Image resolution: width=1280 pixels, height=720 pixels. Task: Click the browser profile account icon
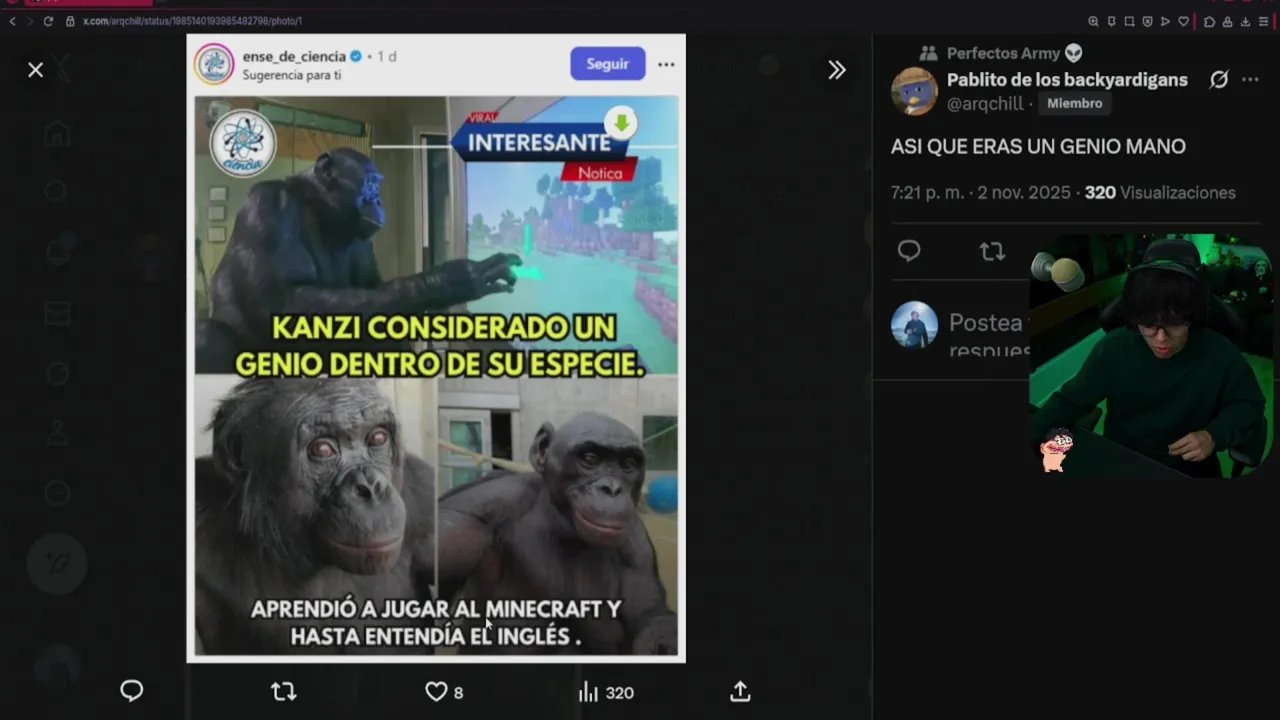(1227, 21)
